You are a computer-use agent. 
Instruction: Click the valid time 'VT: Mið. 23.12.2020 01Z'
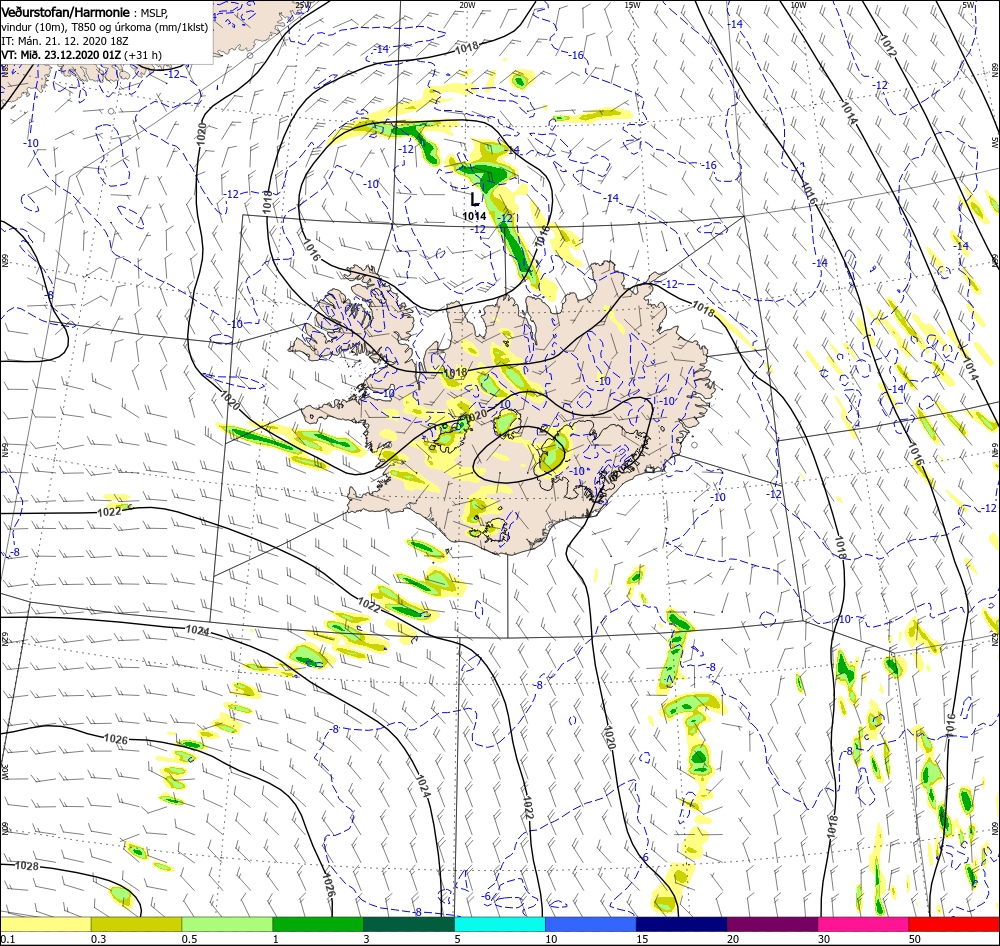click(x=61, y=55)
